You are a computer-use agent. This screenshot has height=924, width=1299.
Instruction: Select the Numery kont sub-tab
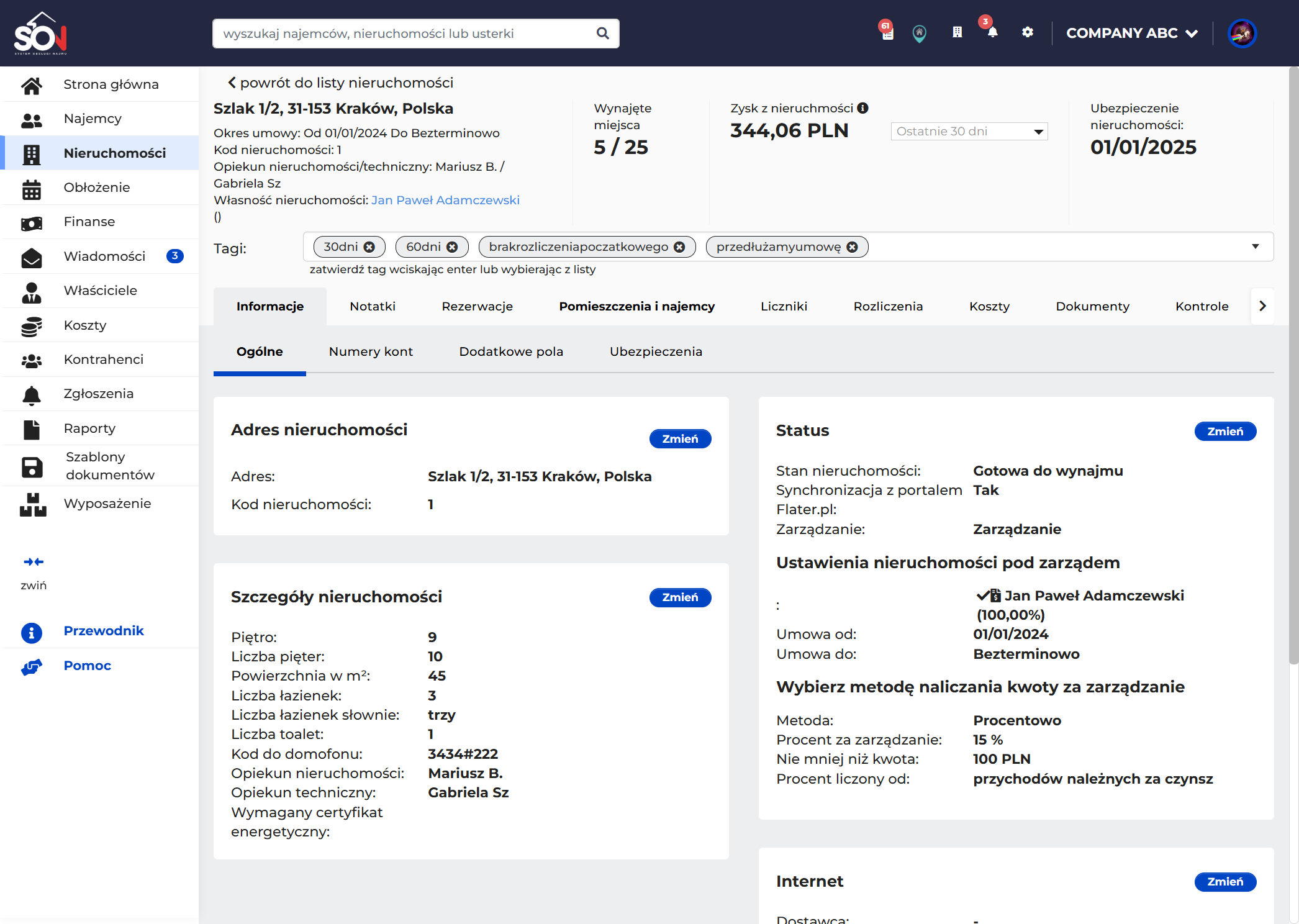pos(371,351)
